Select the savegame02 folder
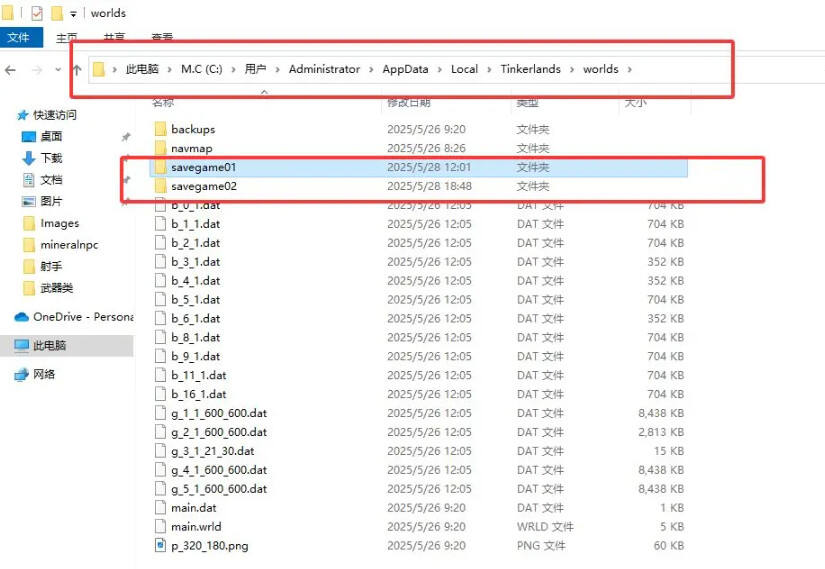 click(203, 186)
